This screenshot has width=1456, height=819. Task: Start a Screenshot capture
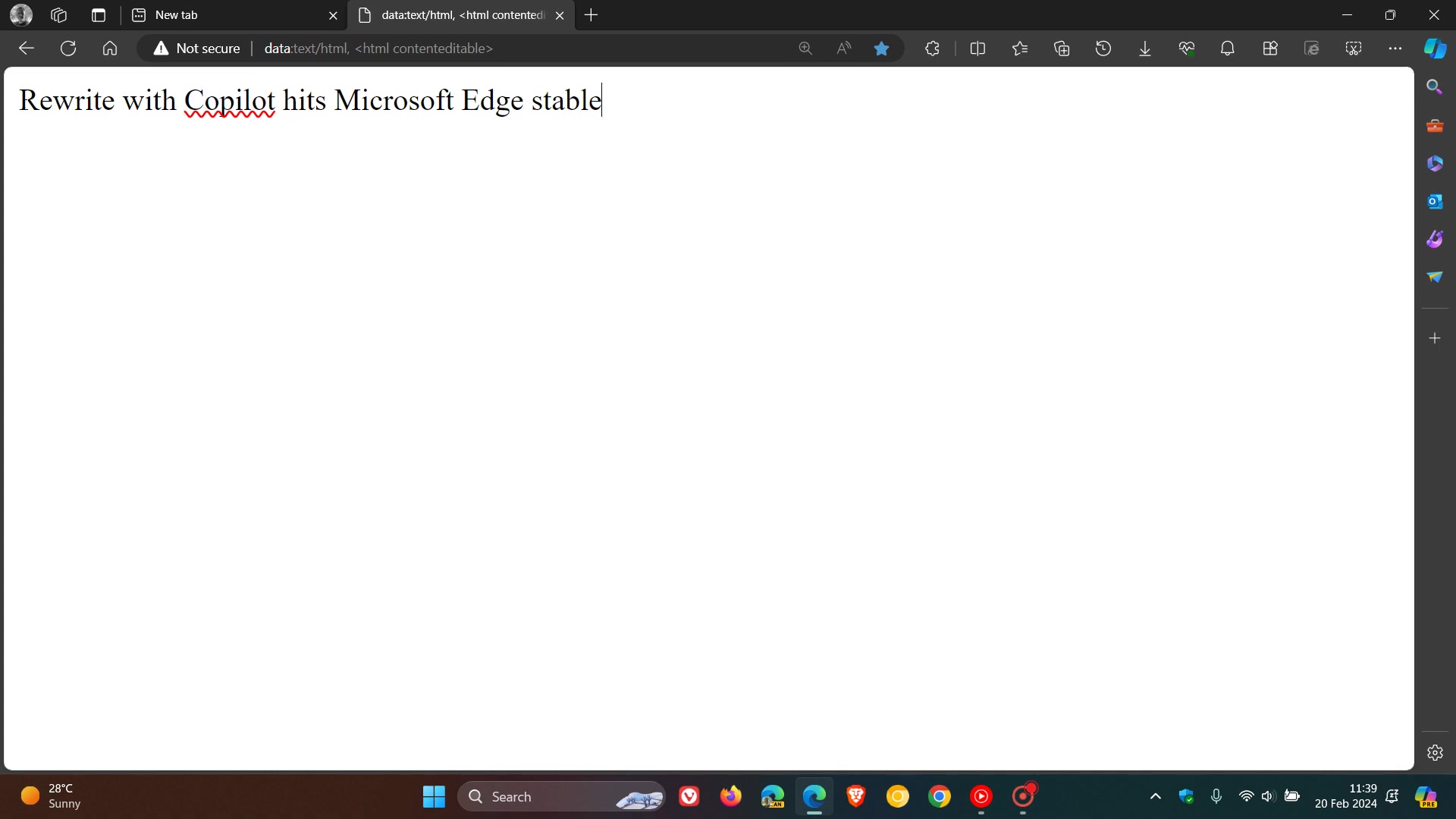click(x=1354, y=49)
